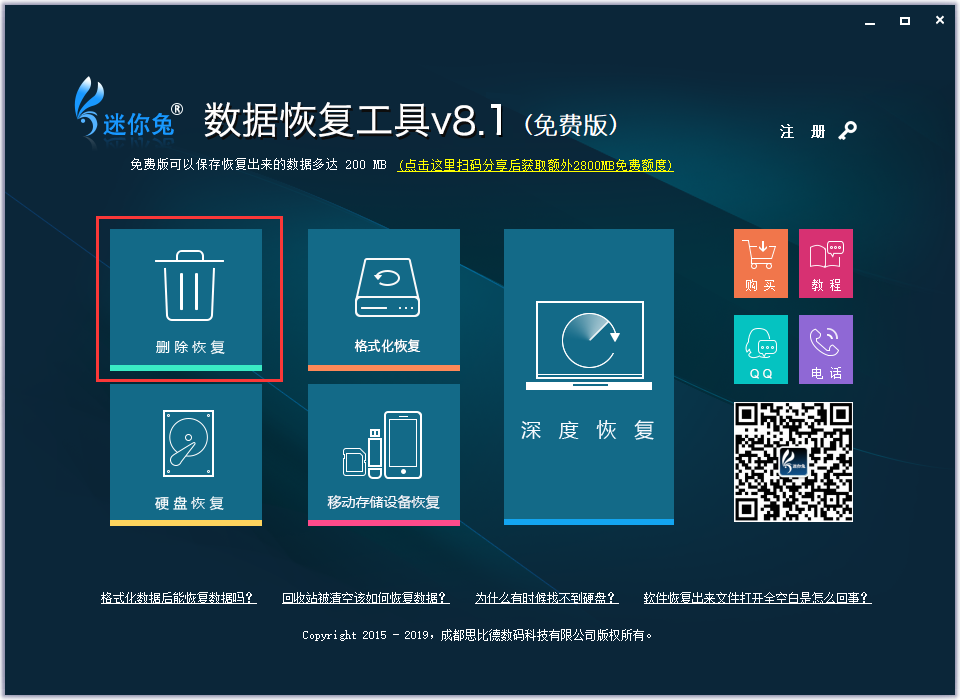Open the 教程 tutorial tile
Screen dimensions: 960x700
[826, 263]
